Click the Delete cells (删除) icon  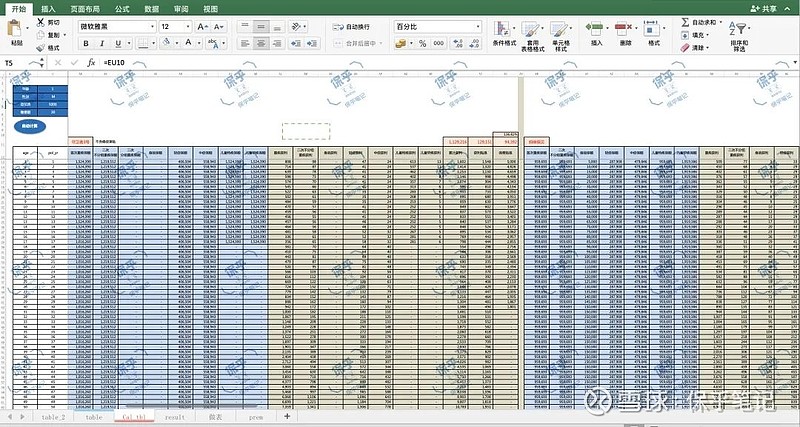point(623,28)
